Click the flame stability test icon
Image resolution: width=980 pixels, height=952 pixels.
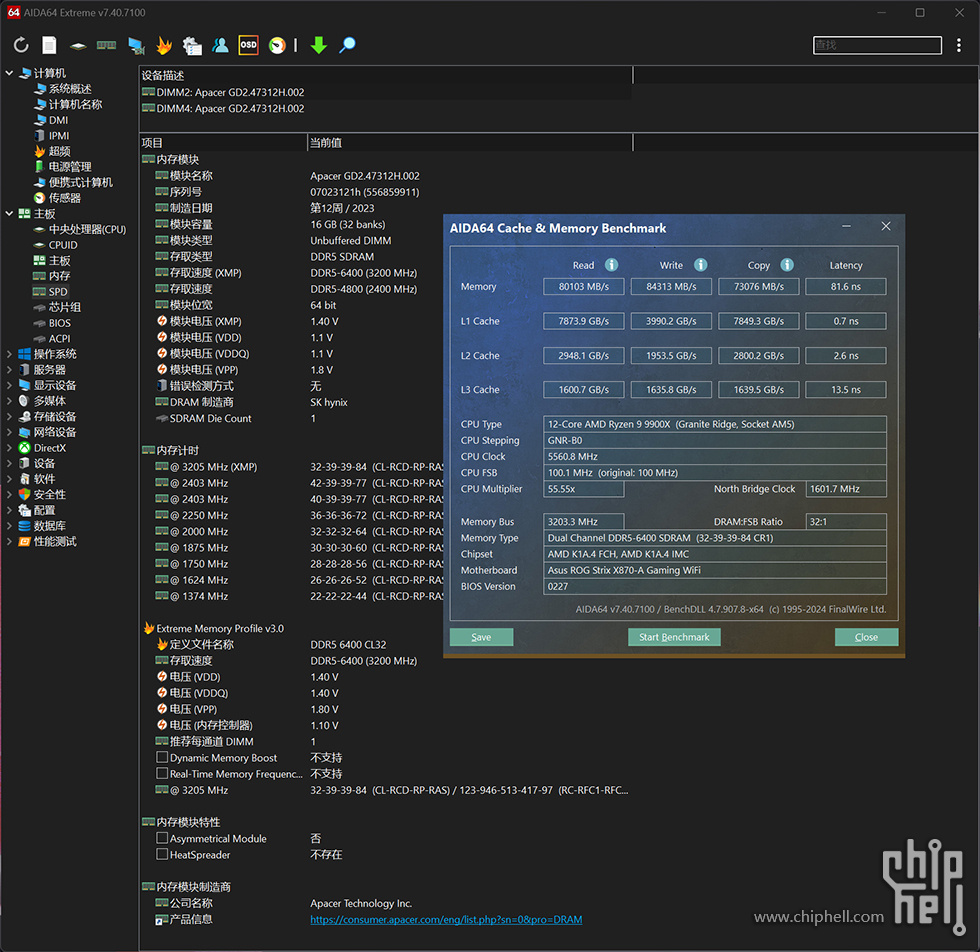164,45
